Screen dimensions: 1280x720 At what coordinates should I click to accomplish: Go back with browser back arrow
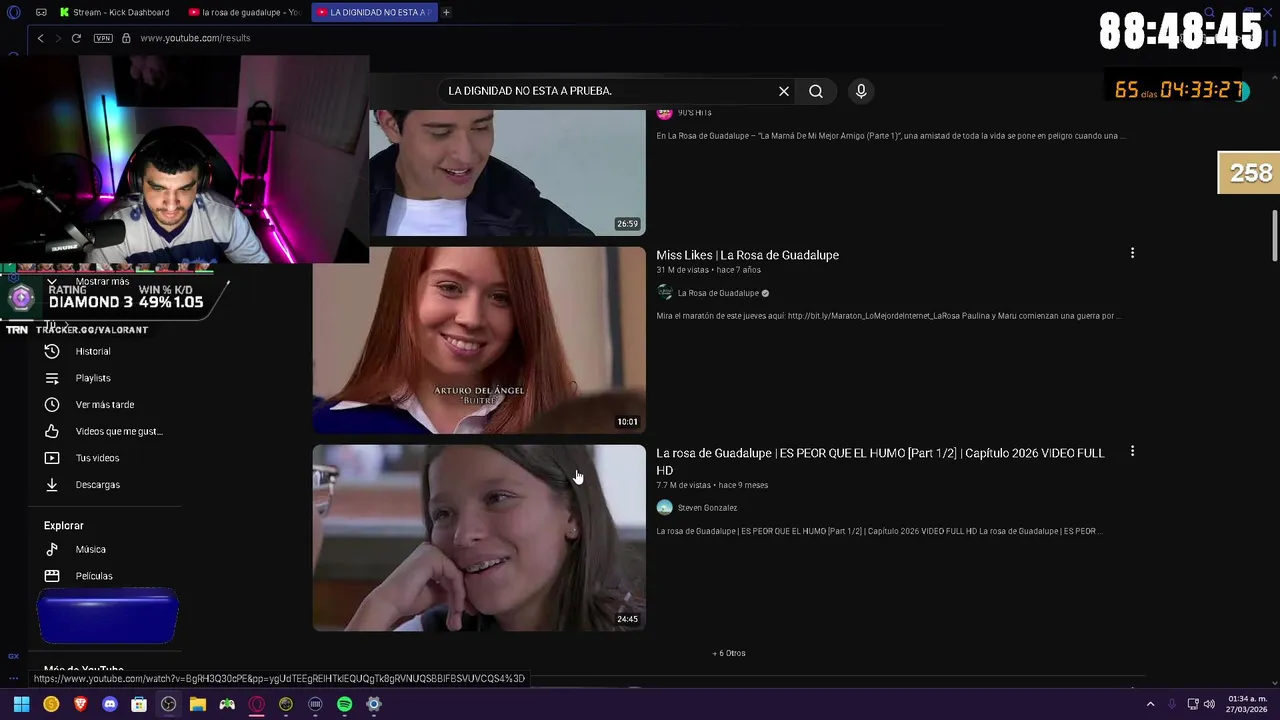tap(40, 38)
